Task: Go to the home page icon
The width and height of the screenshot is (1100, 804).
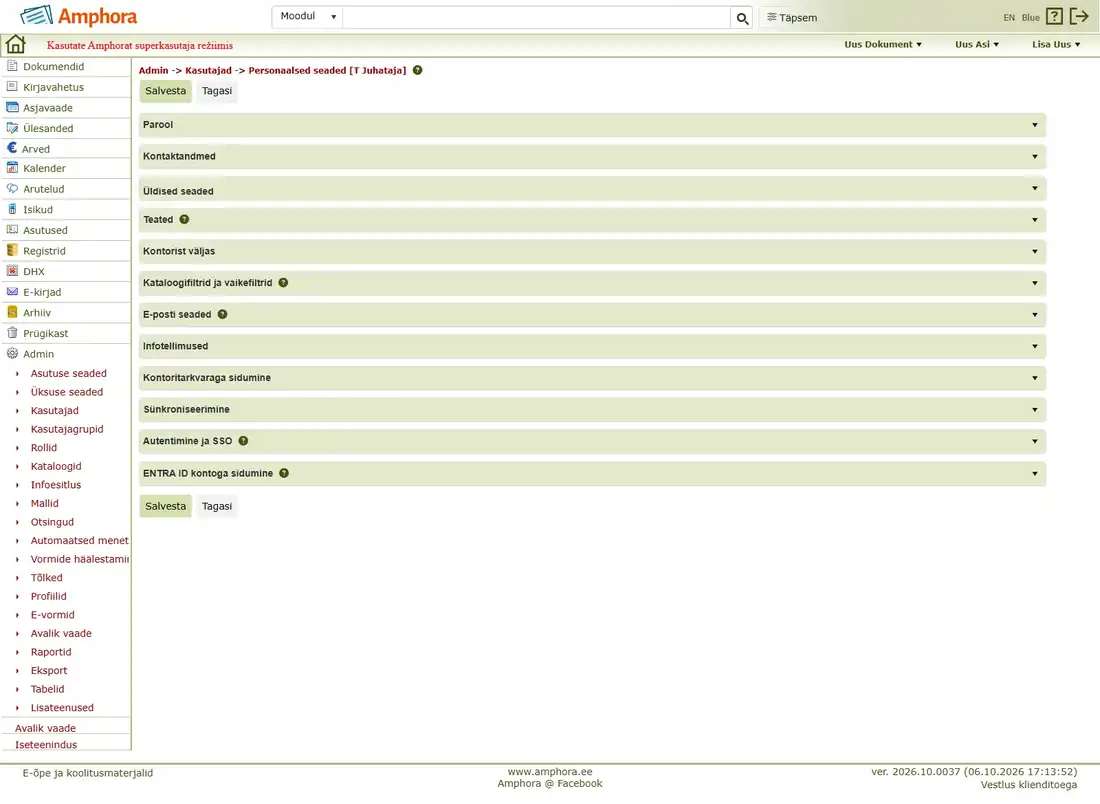Action: 15,44
